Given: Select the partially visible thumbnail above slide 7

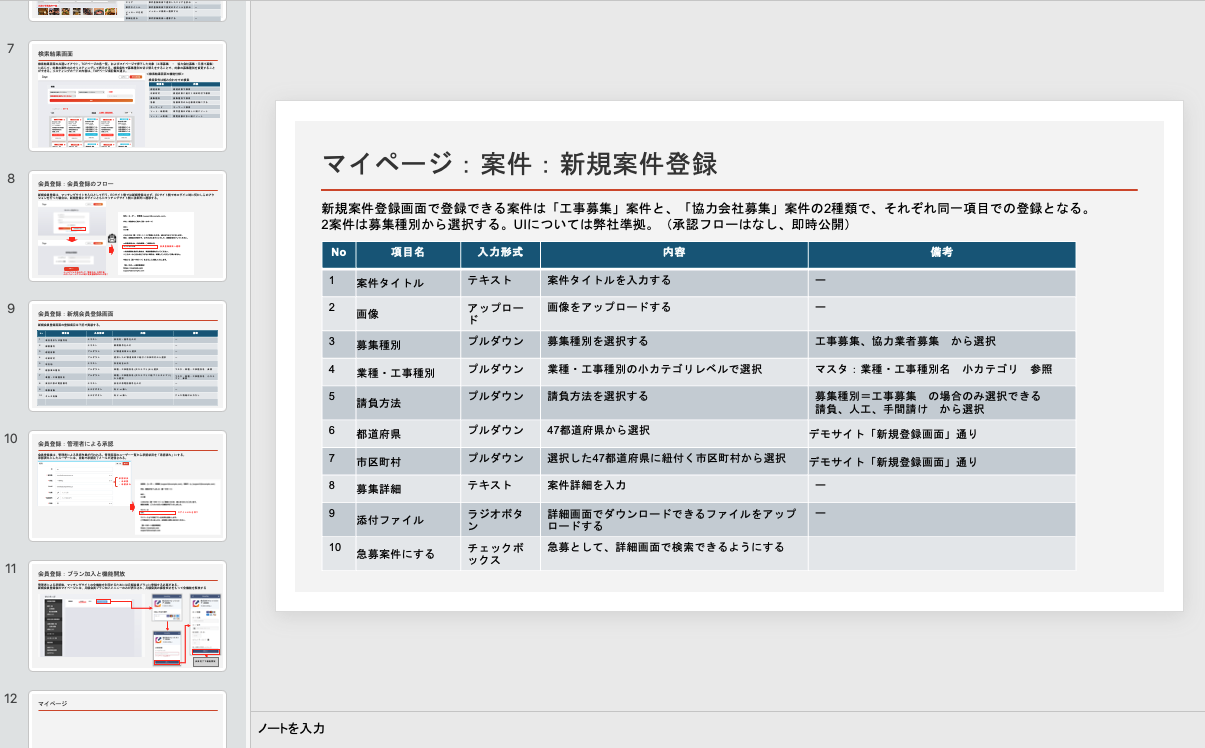Looking at the screenshot, I should point(128,10).
